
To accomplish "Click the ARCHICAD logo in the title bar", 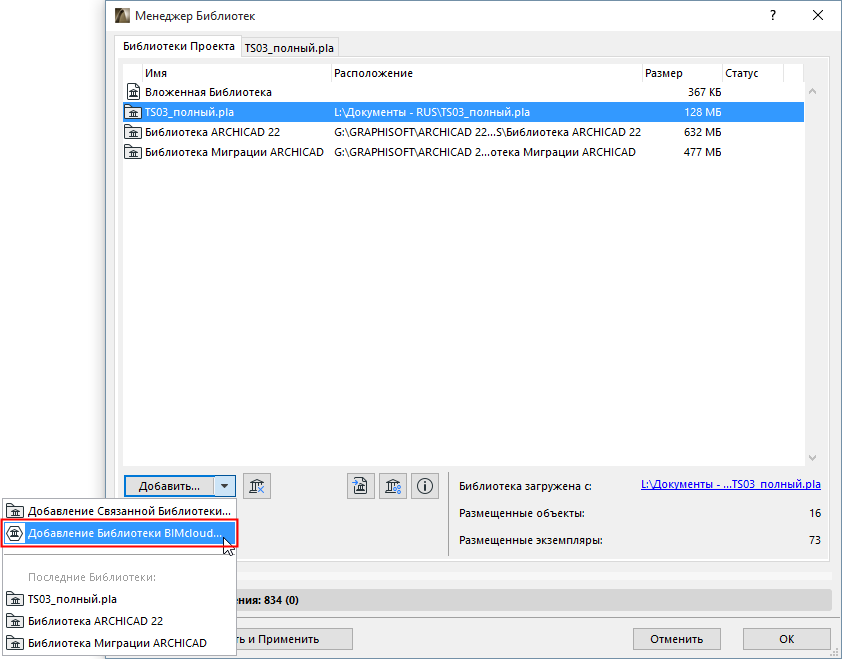I will [122, 15].
